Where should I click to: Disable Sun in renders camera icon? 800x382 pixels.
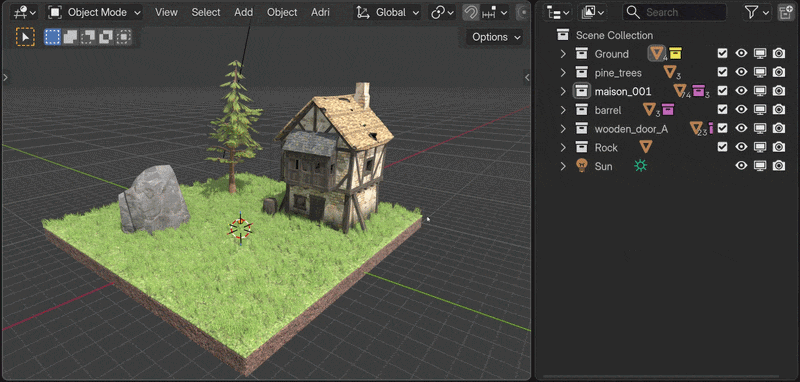tap(779, 166)
